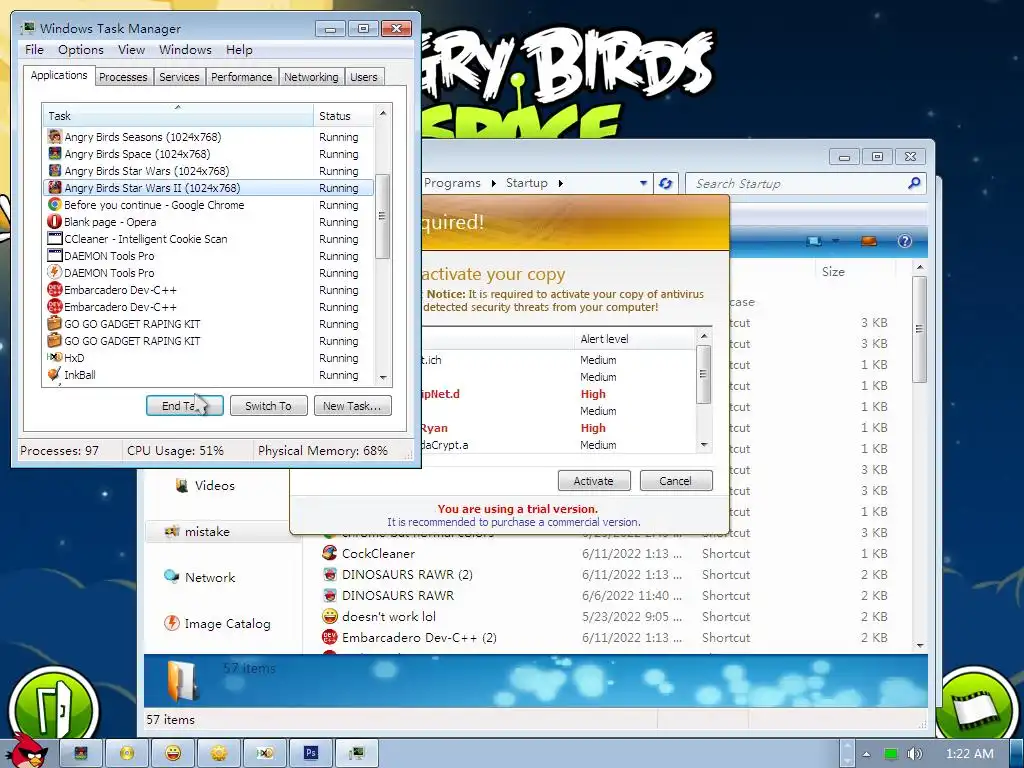Viewport: 1024px width, 768px height.
Task: Switch to the Users tab
Action: pos(364,77)
